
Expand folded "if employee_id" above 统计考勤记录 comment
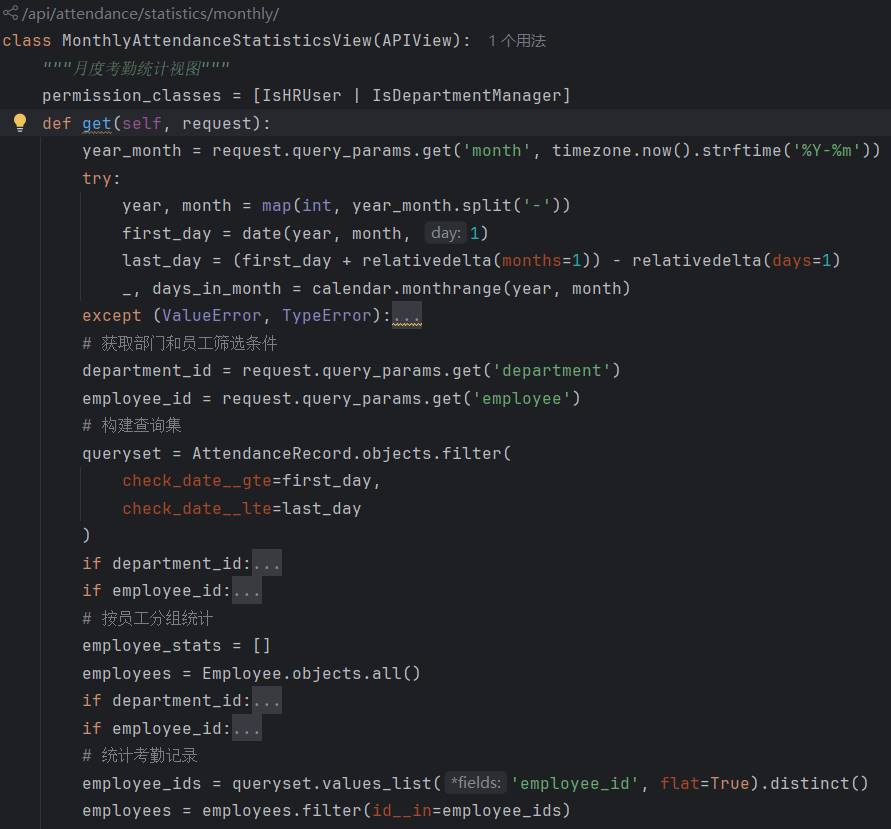click(247, 729)
